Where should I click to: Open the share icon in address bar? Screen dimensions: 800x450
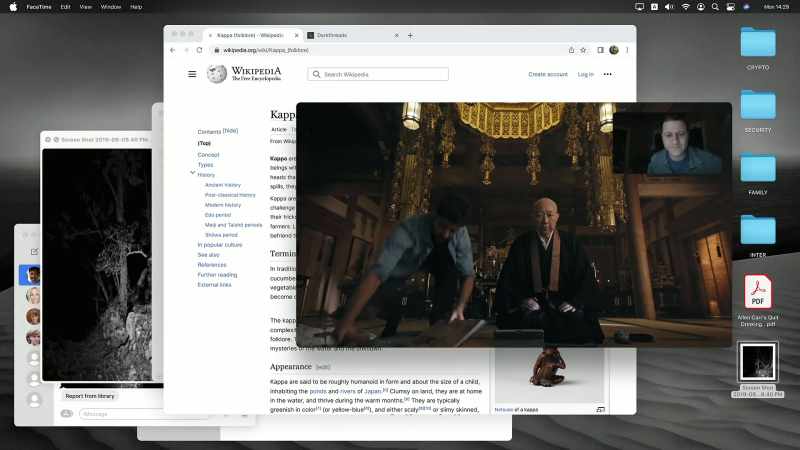(x=571, y=50)
